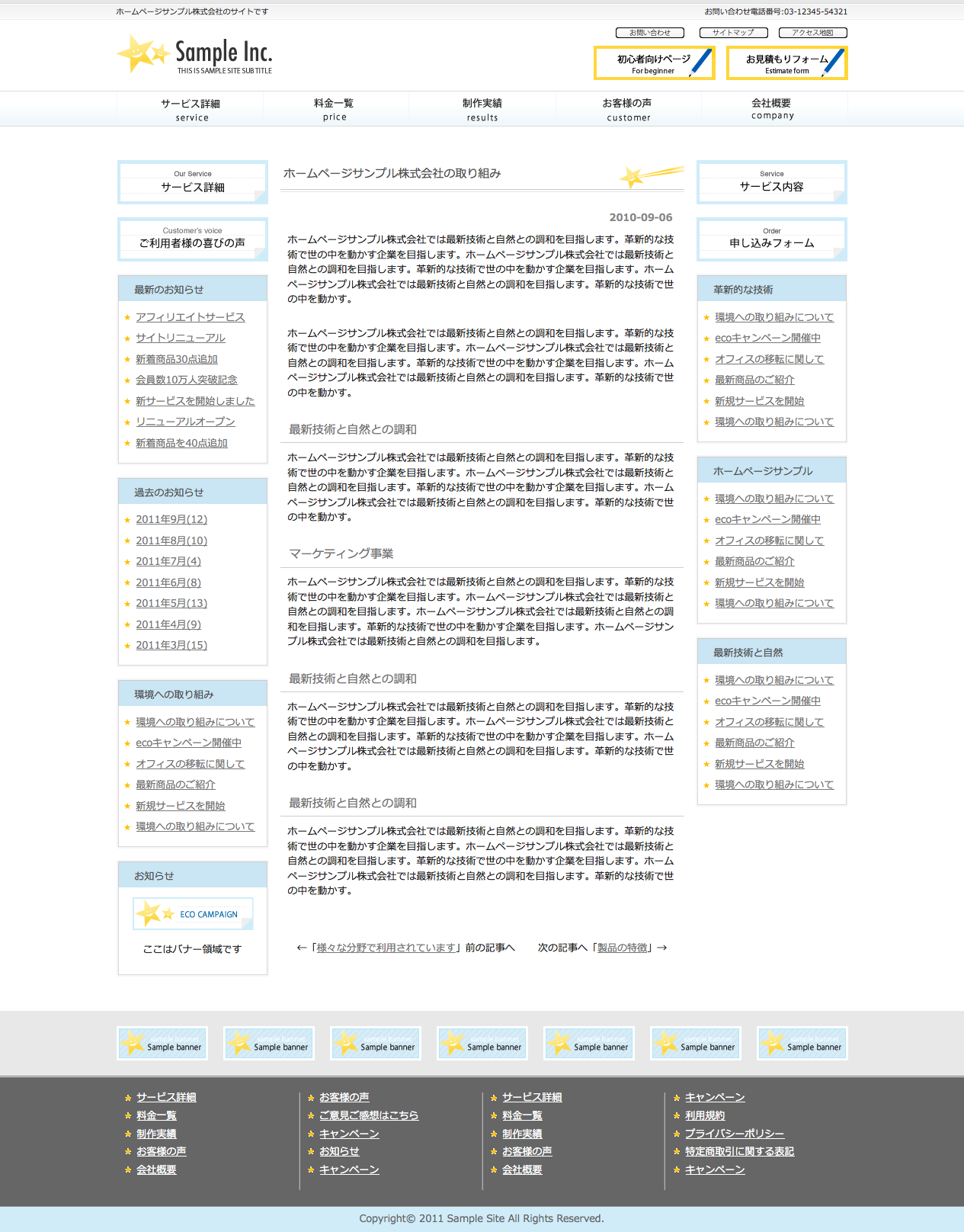Click the last Sample banner in footer strip
Screen dimensions: 964x1232
coord(802,1043)
